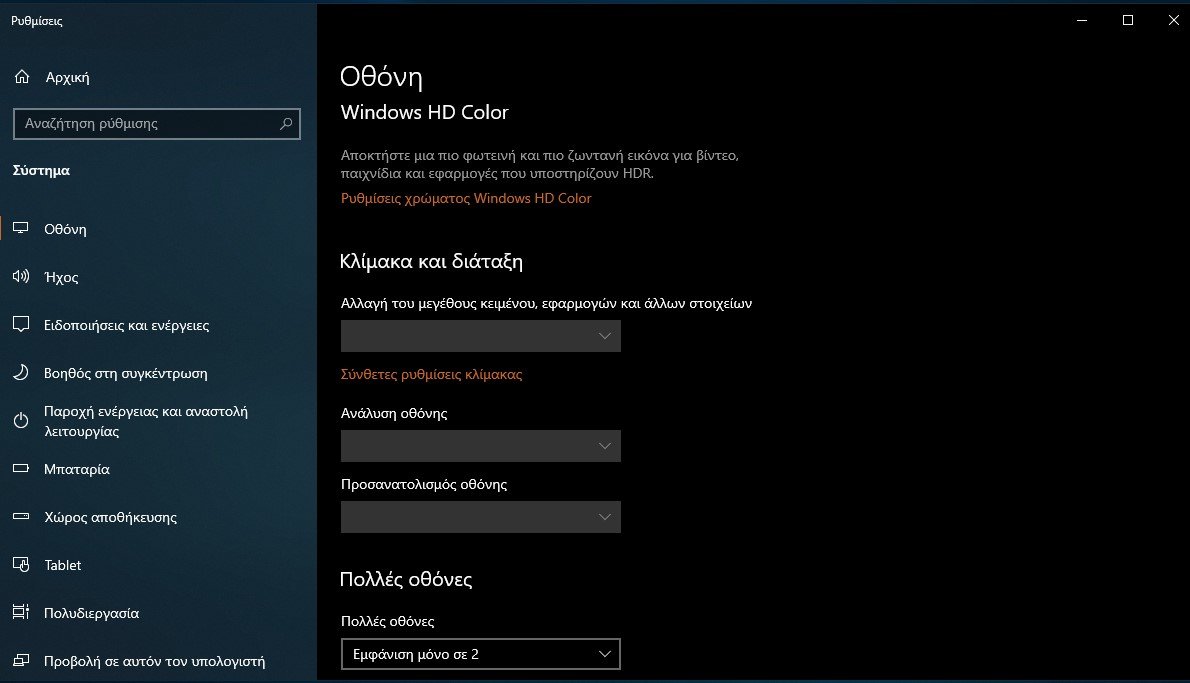
Task: Open the text size scaling dropdown
Action: click(480, 336)
